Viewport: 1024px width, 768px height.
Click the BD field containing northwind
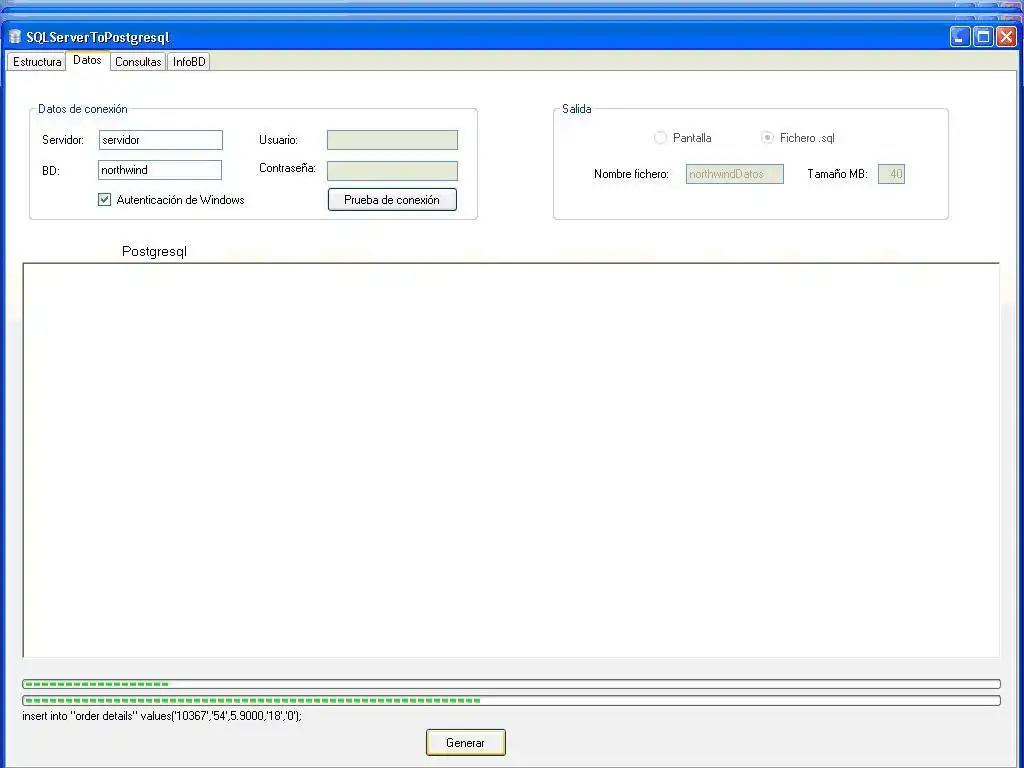[160, 170]
